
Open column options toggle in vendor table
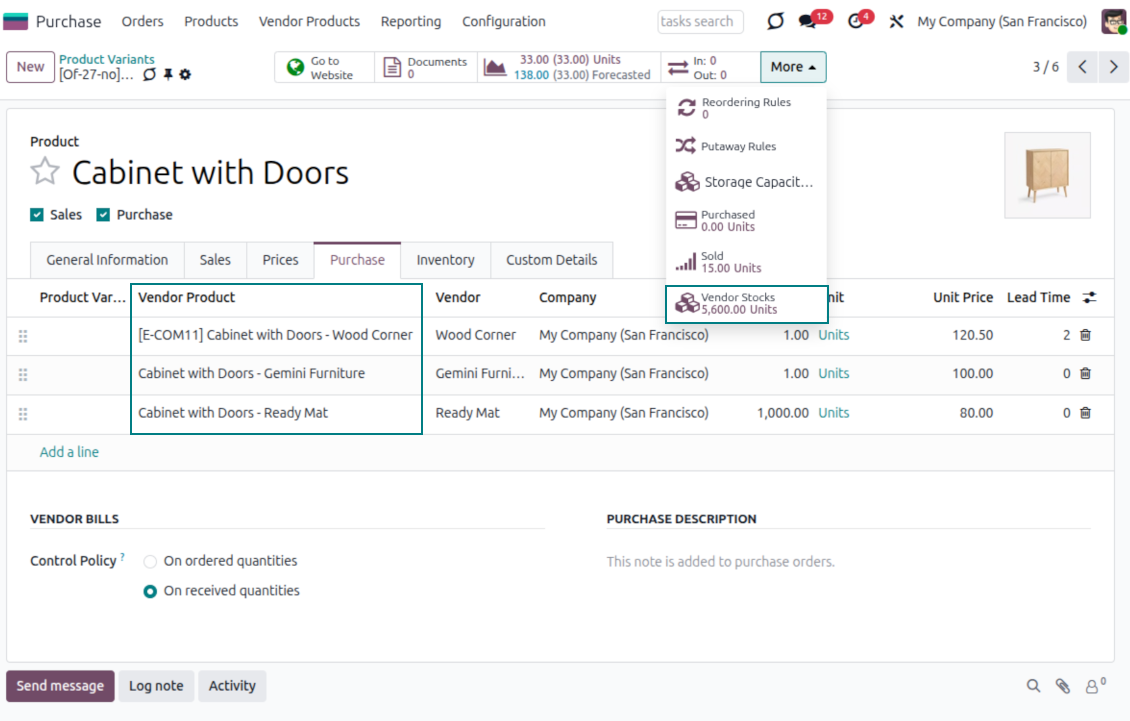[1089, 298]
